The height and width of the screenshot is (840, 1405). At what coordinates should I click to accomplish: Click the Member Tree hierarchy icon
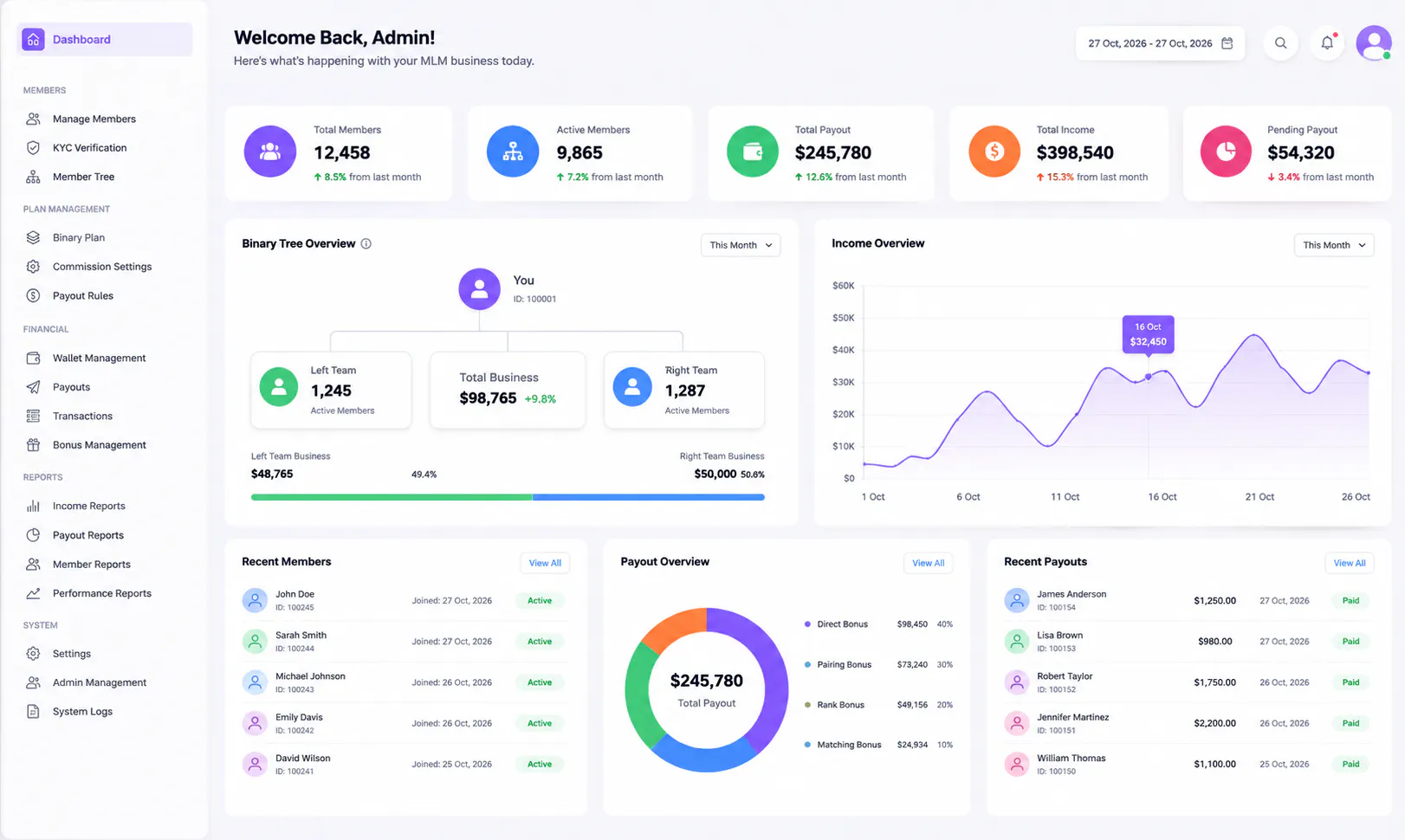click(33, 177)
